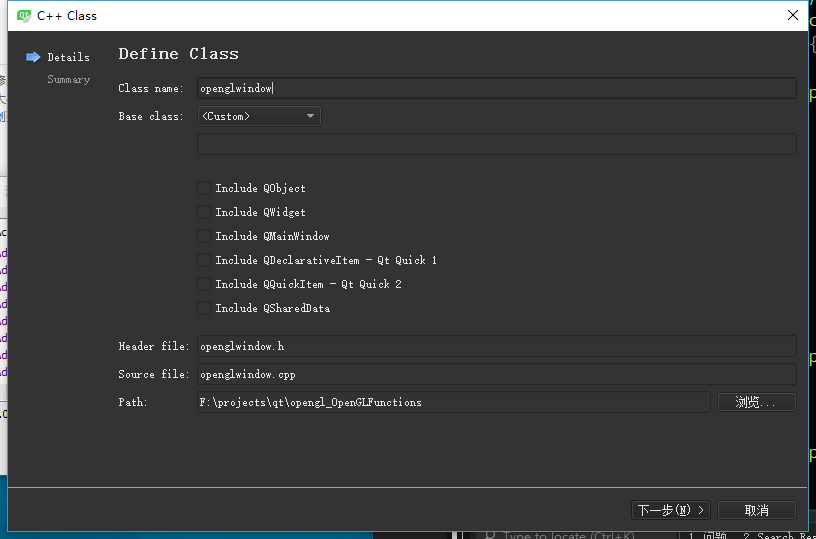Image resolution: width=816 pixels, height=539 pixels.
Task: Click the Define Class heading
Action: 178,54
